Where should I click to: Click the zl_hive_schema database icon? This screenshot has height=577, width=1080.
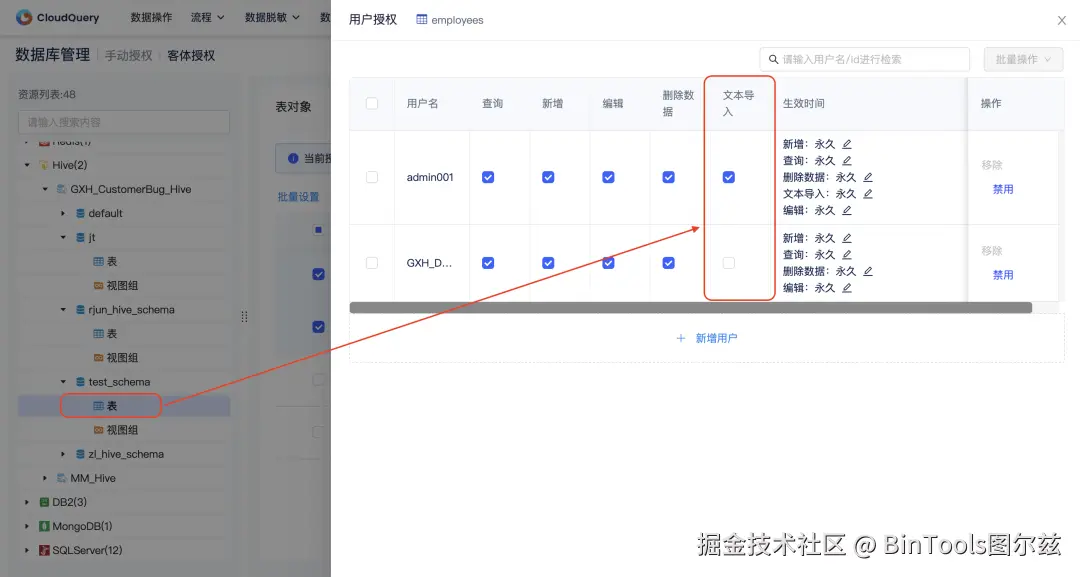(81, 454)
